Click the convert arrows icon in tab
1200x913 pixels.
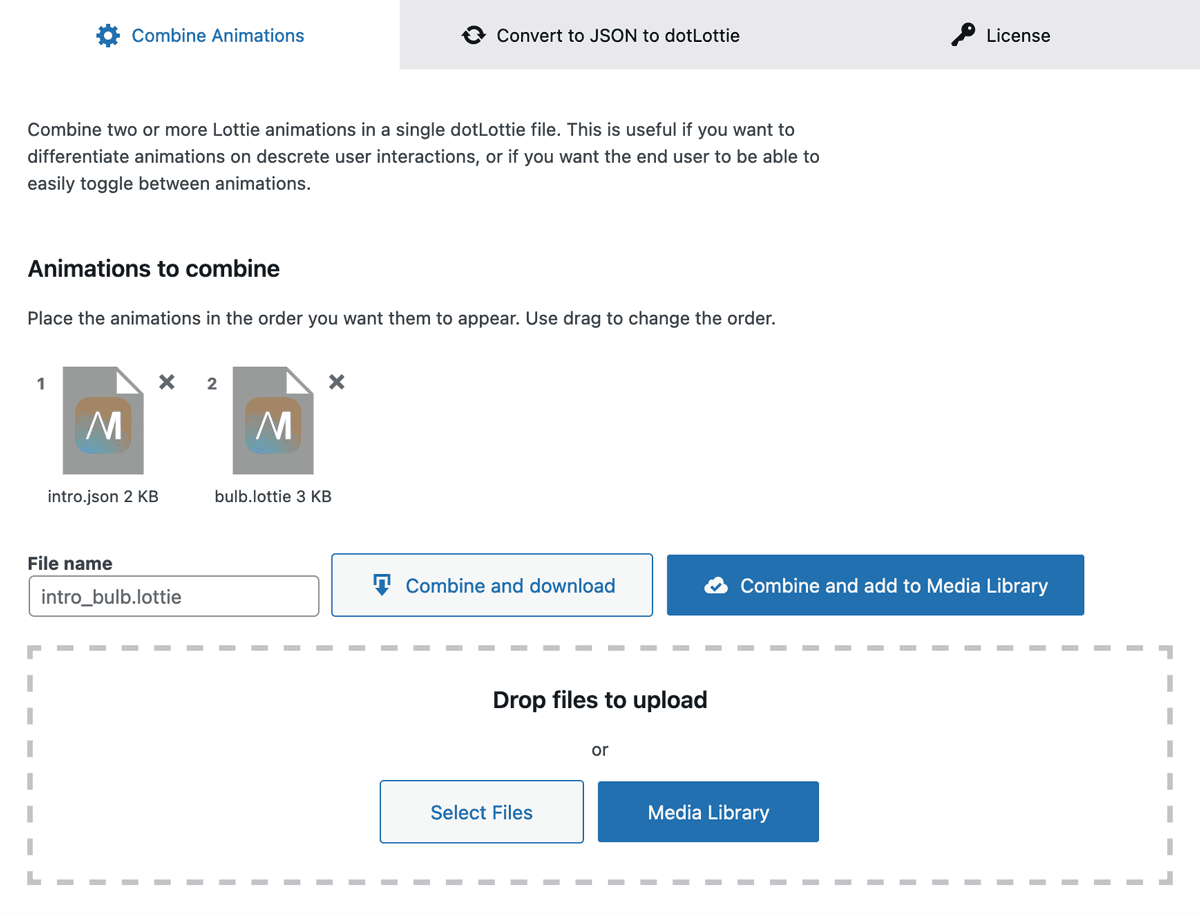(x=473, y=36)
